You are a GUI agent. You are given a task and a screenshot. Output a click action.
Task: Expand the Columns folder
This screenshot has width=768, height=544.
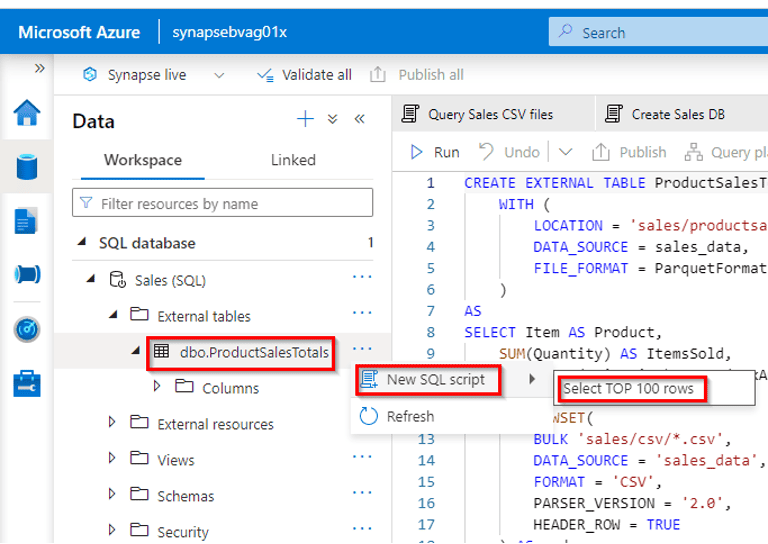pyautogui.click(x=157, y=386)
